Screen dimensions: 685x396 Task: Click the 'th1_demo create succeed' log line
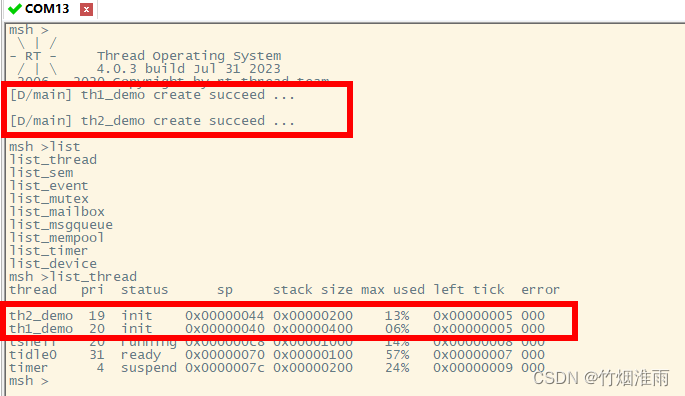click(x=152, y=95)
